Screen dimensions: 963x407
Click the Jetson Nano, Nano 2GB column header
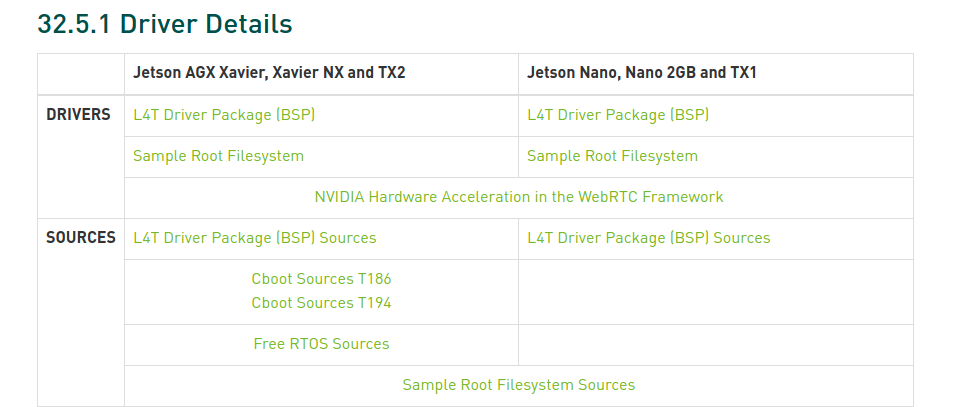[x=641, y=74]
